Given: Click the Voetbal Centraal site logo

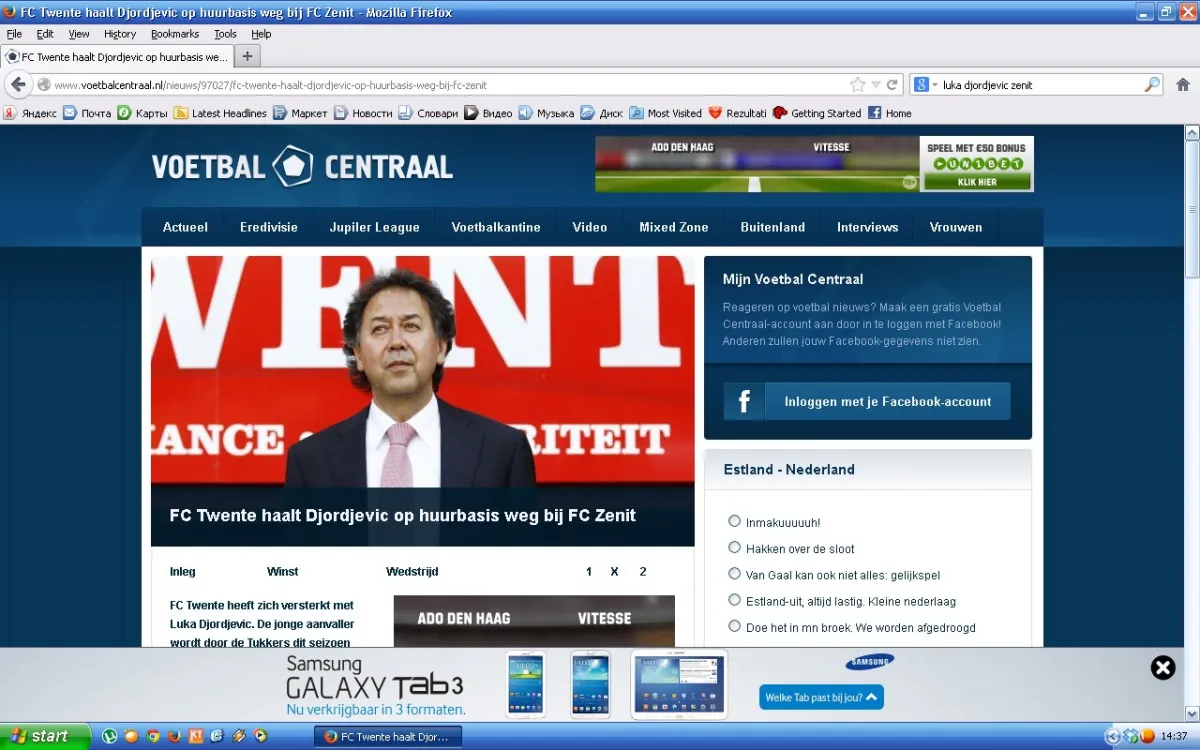Looking at the screenshot, I should click(302, 166).
